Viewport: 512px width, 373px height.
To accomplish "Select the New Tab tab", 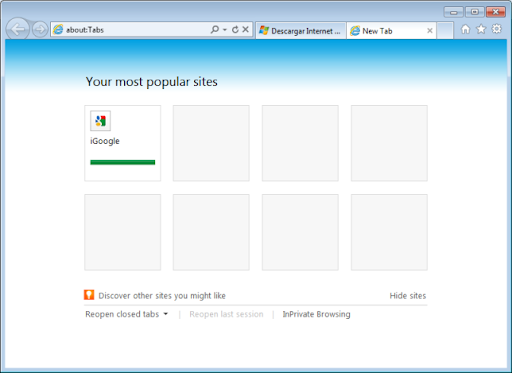I will pyautogui.click(x=391, y=31).
